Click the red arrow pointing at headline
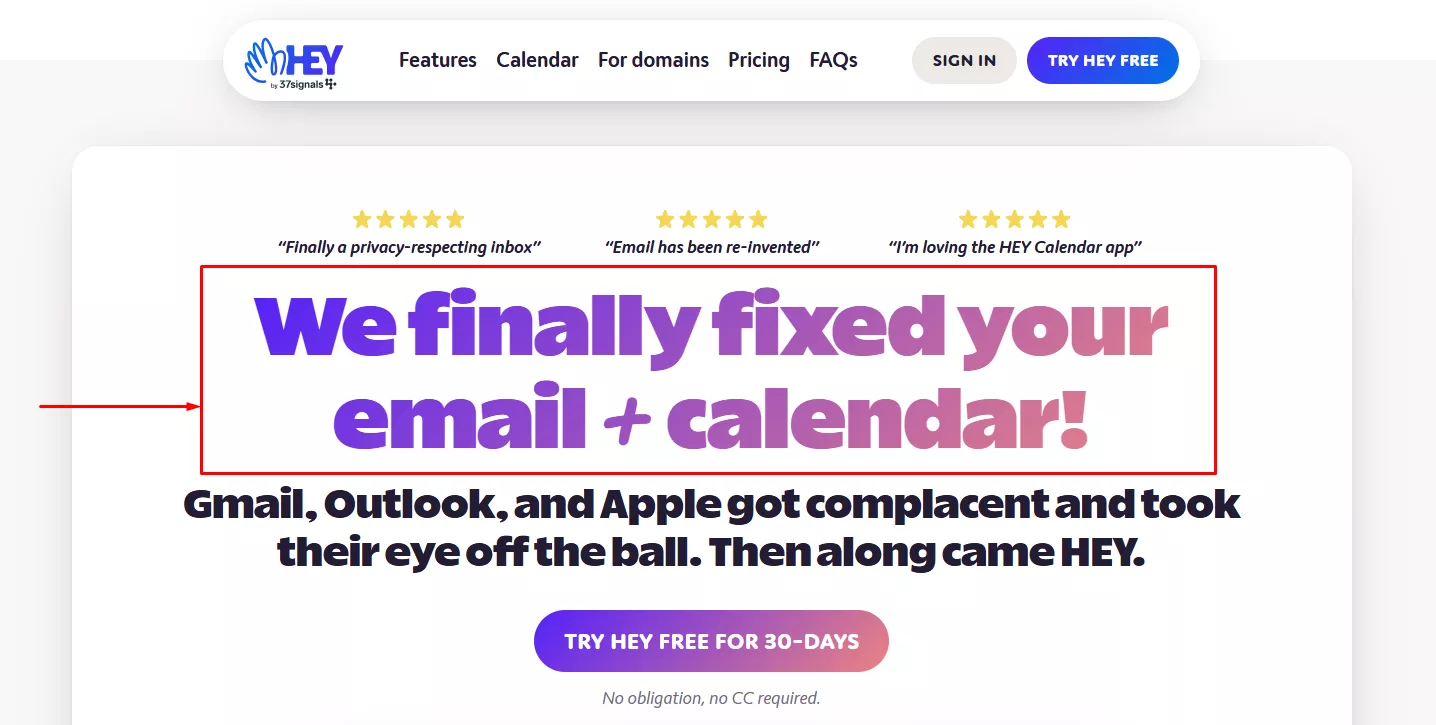 (120, 406)
